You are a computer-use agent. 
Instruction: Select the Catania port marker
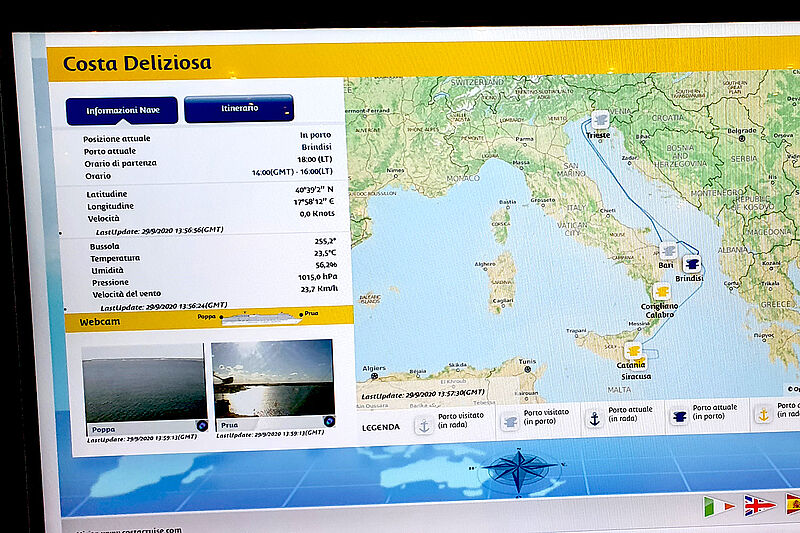click(x=634, y=351)
